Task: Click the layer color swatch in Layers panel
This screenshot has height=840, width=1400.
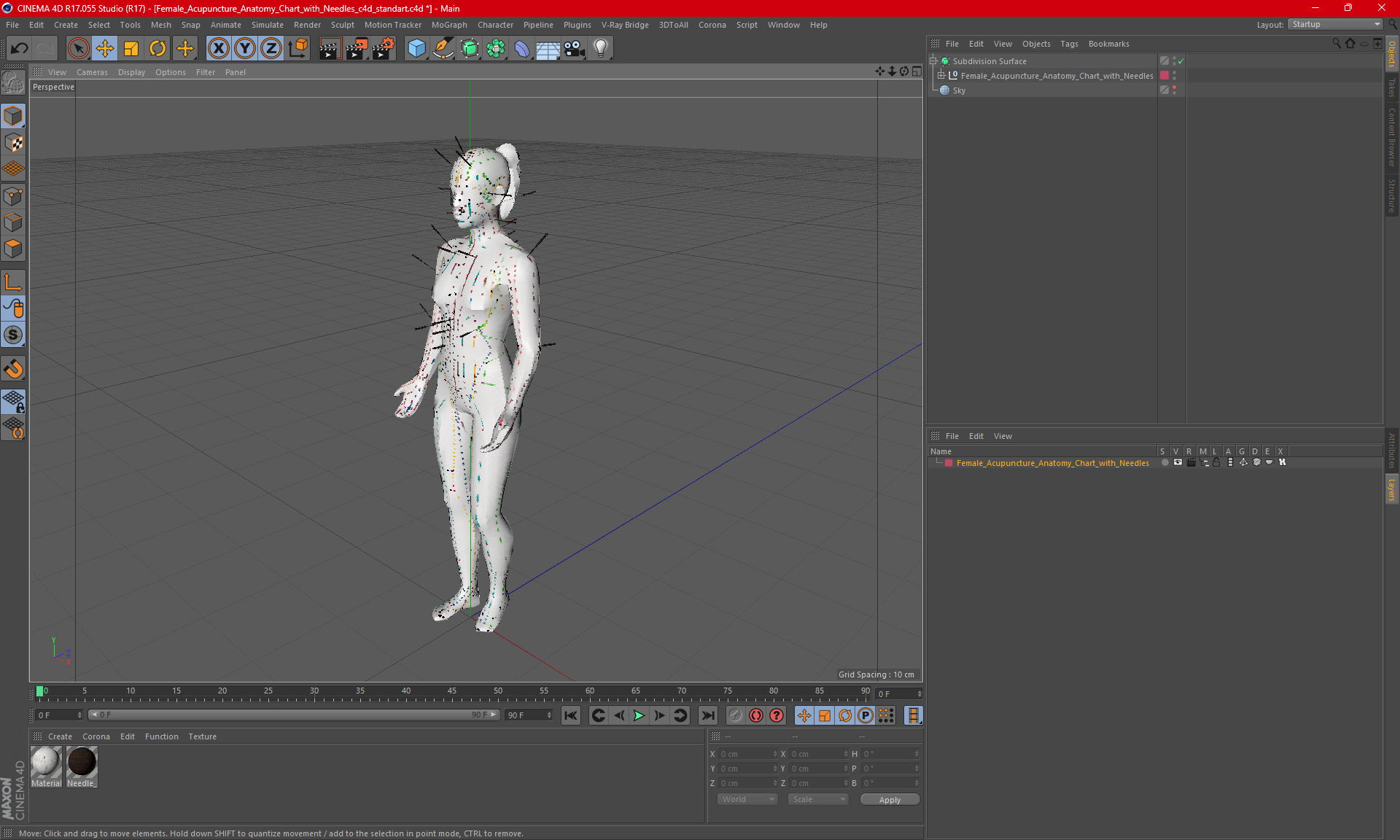Action: coord(949,462)
